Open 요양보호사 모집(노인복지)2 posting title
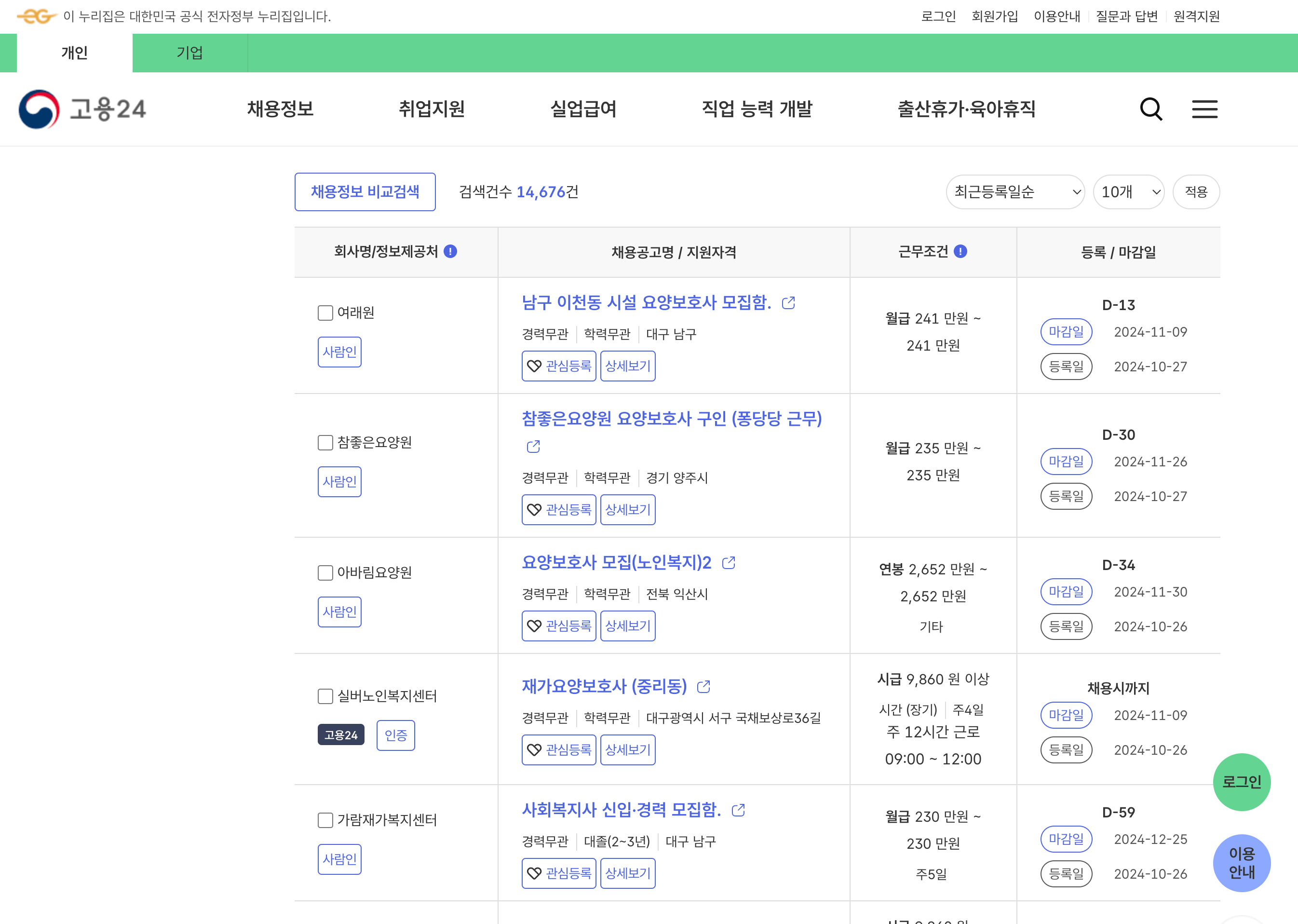Viewport: 1298px width, 924px height. pos(617,563)
